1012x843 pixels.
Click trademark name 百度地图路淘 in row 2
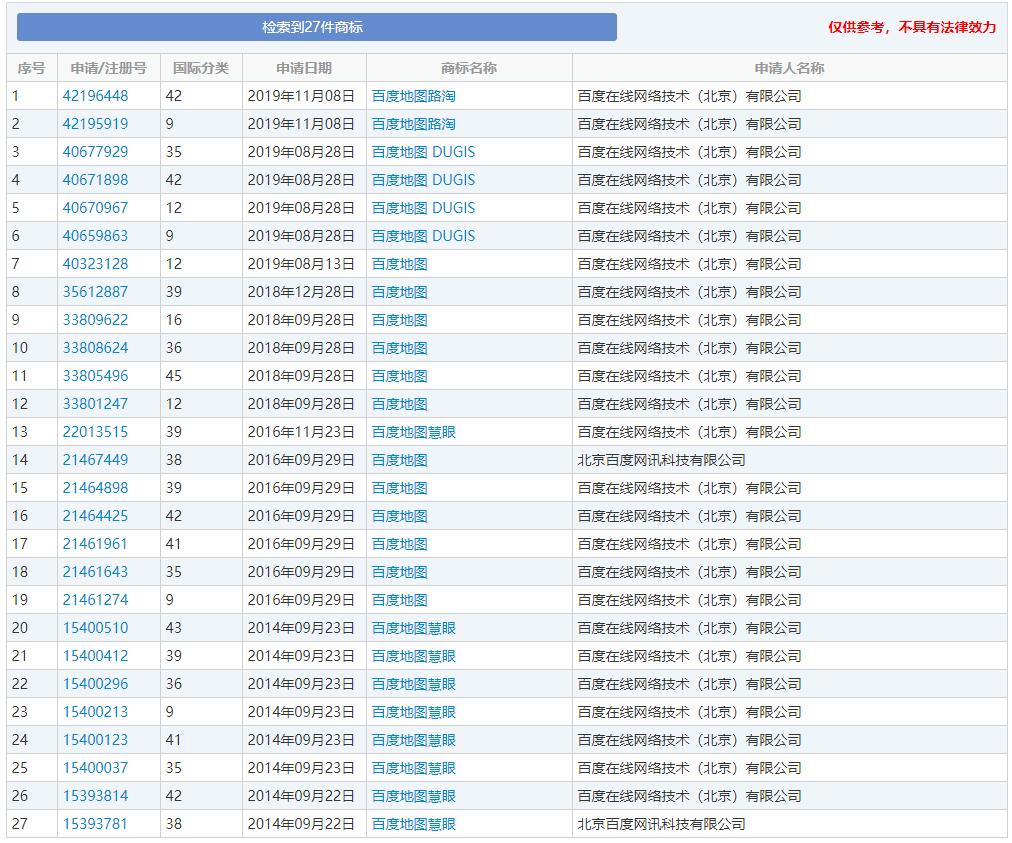tap(414, 124)
